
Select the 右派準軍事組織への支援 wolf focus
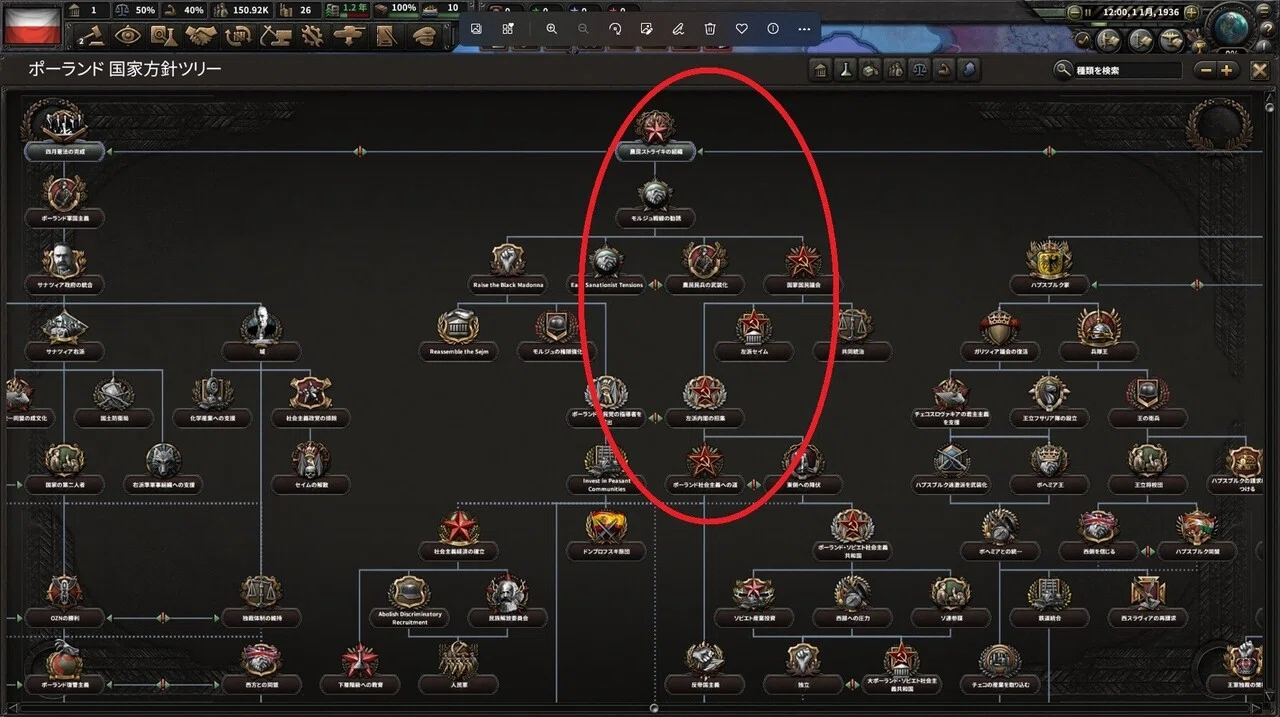click(x=163, y=467)
